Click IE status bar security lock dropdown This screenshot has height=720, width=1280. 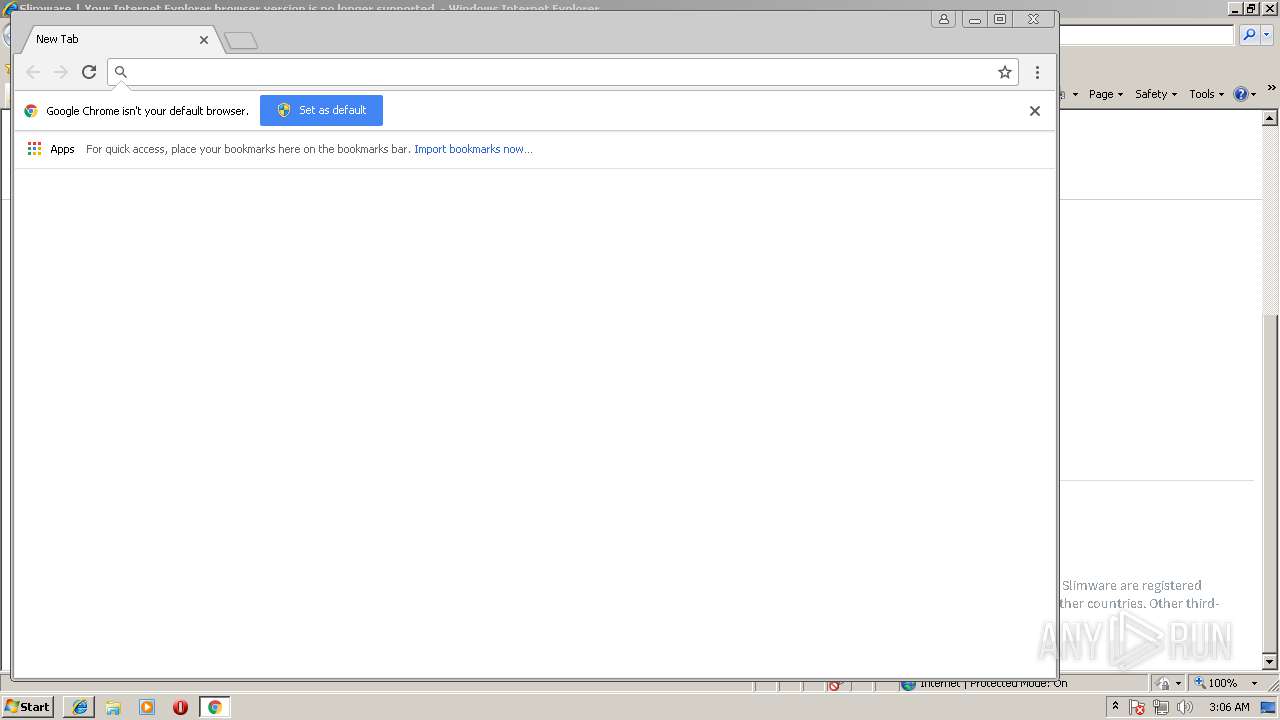1169,683
